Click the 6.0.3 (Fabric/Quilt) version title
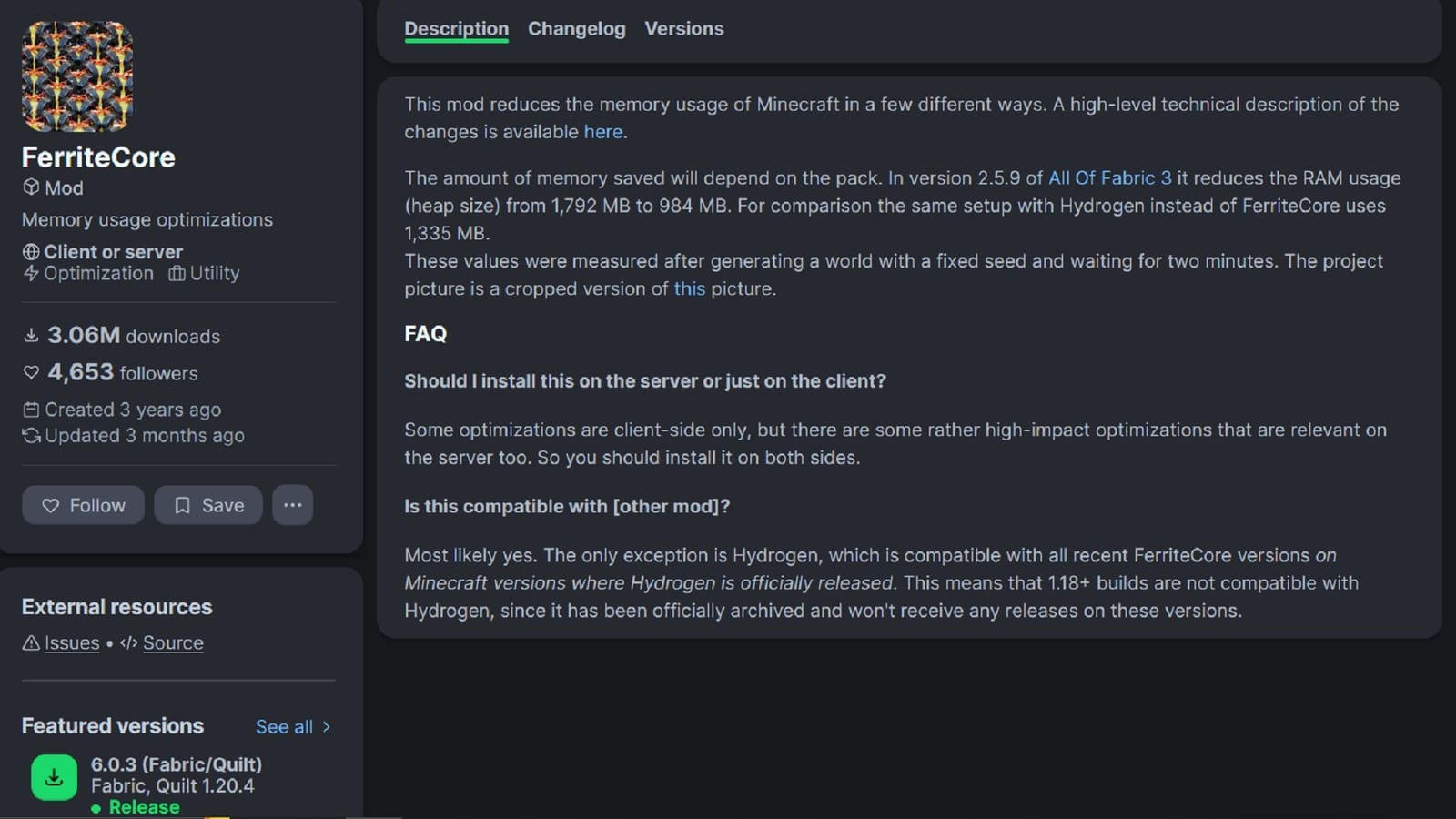This screenshot has height=819, width=1456. coord(176,764)
